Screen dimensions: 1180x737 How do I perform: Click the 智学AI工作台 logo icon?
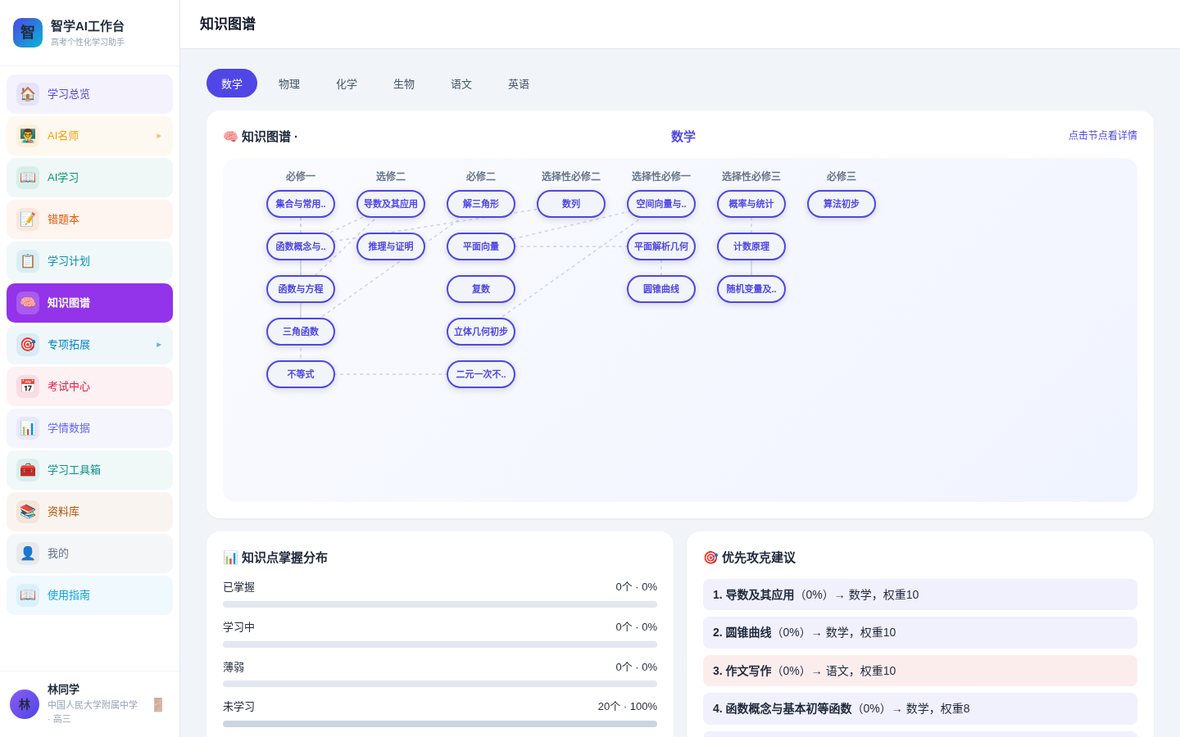(28, 32)
